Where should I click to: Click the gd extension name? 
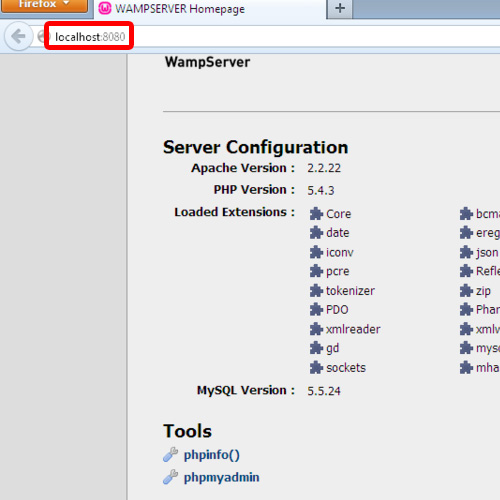(x=332, y=349)
